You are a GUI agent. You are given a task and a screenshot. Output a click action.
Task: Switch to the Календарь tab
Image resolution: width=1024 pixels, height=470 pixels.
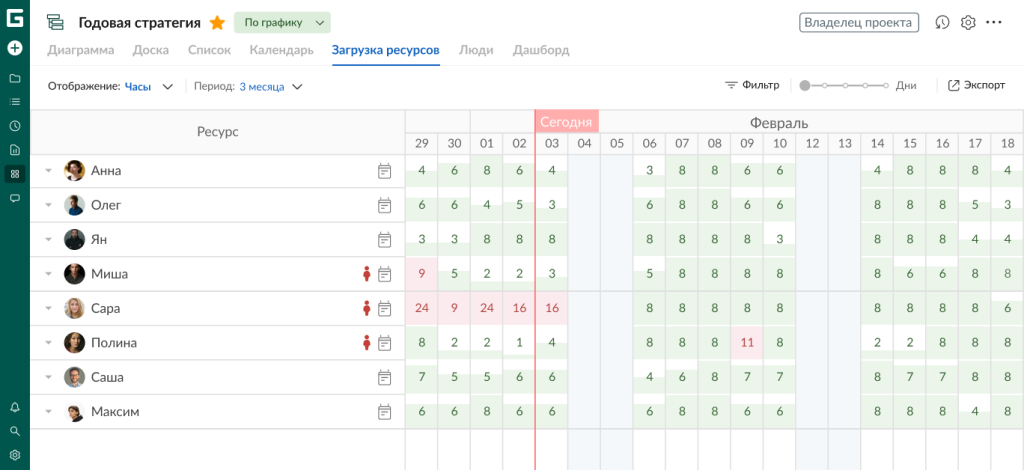point(281,50)
